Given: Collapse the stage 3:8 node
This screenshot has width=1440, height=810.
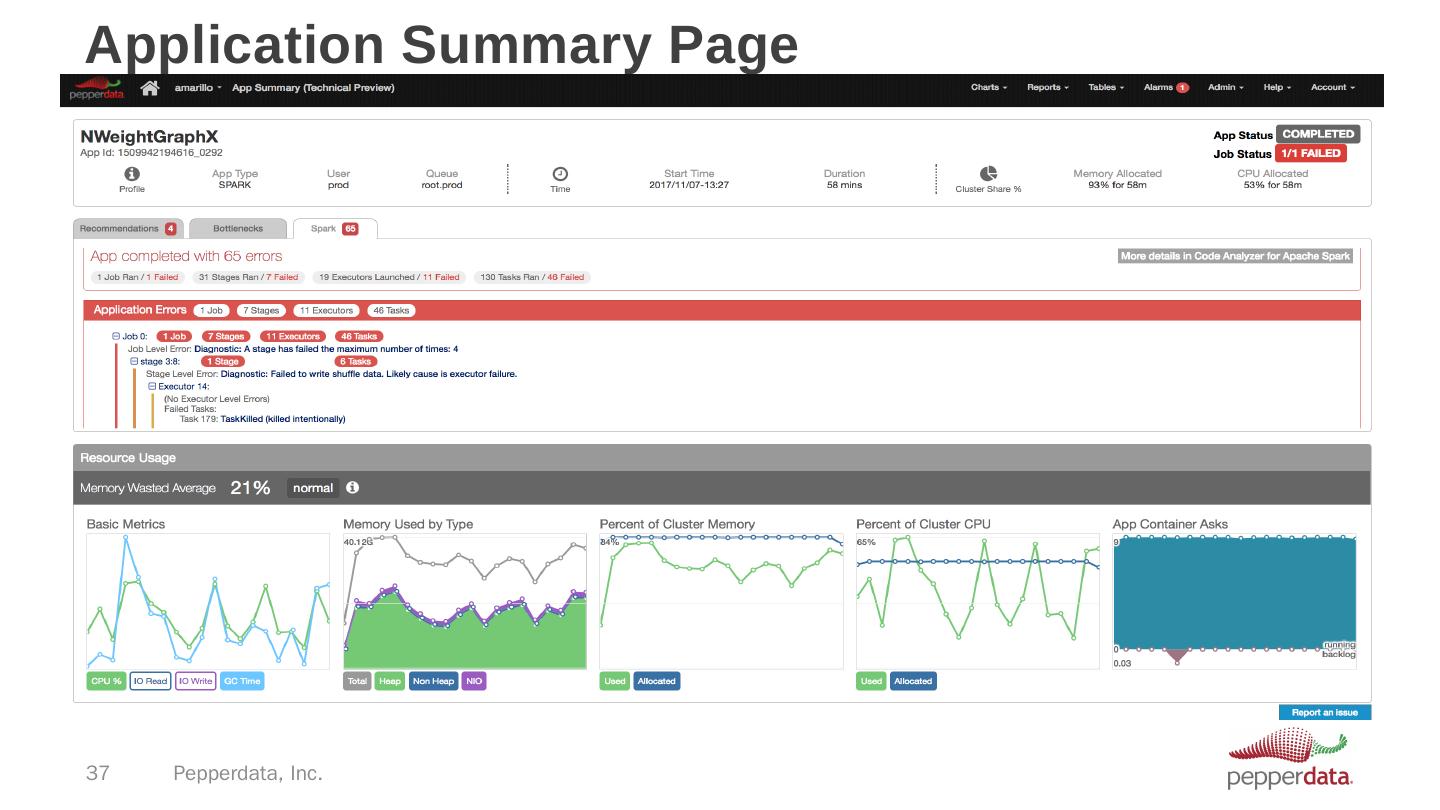Looking at the screenshot, I should point(133,361).
